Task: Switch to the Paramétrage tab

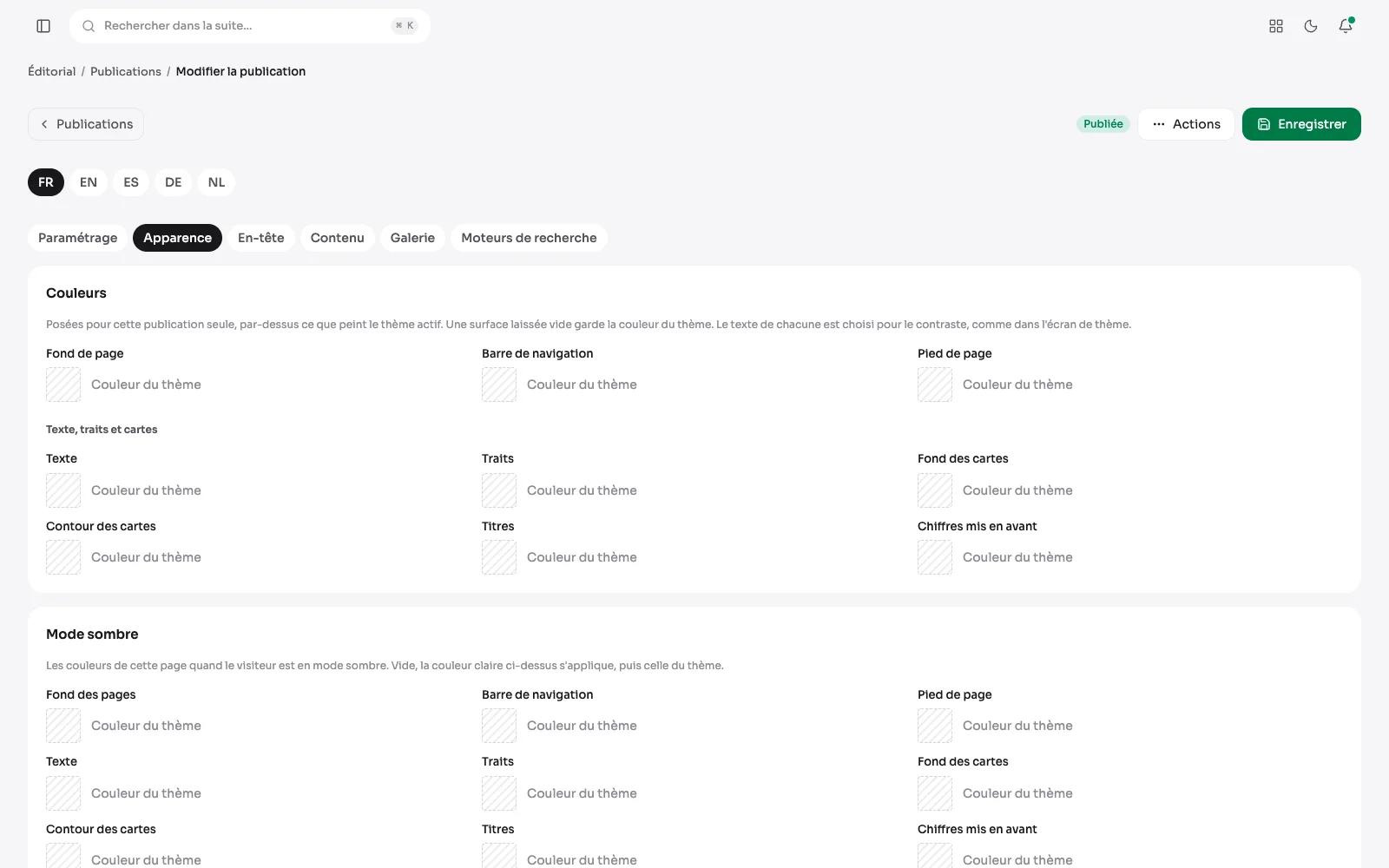Action: pos(78,238)
